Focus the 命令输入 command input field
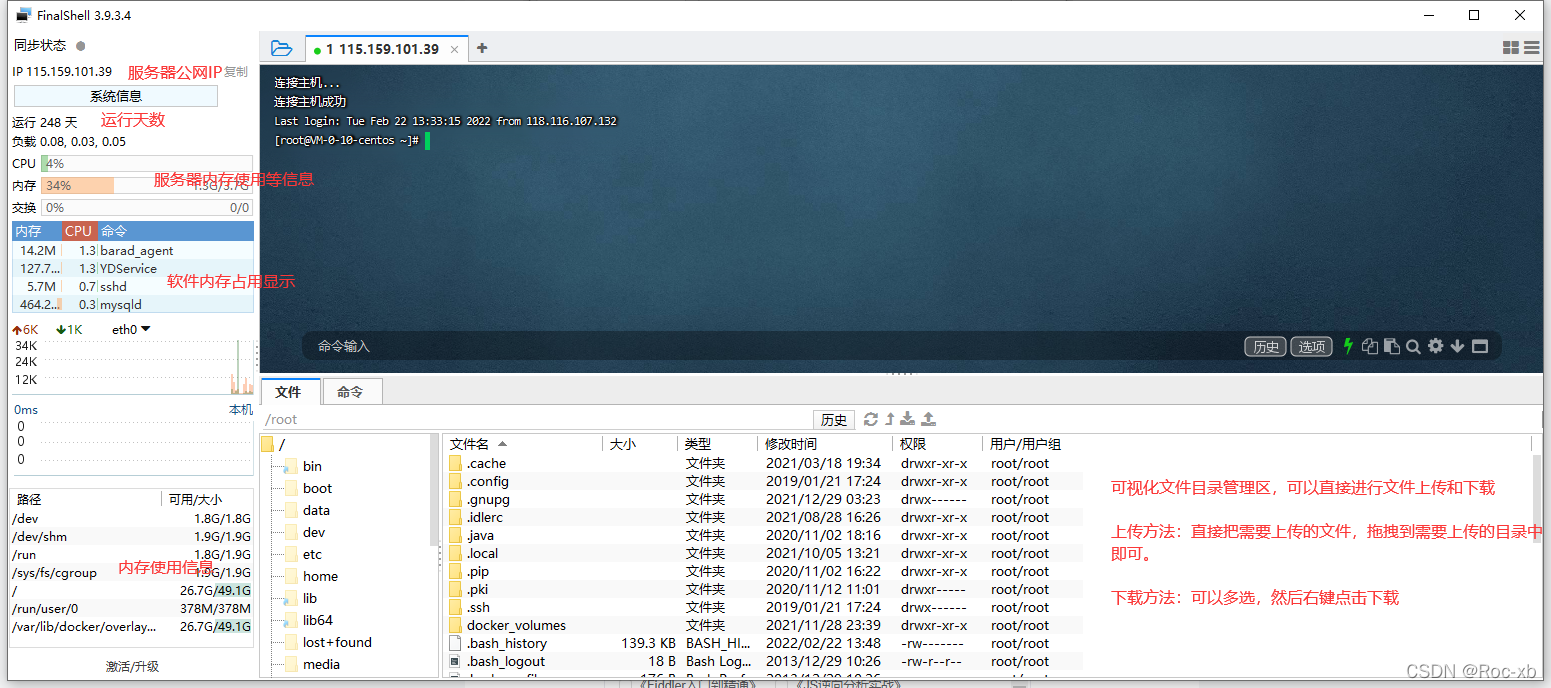This screenshot has height=688, width=1551. point(770,346)
